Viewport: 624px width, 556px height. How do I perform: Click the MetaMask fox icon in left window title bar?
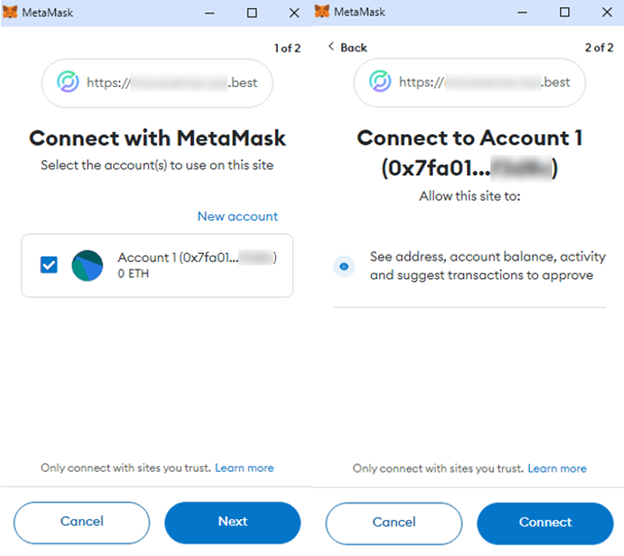pyautogui.click(x=11, y=12)
